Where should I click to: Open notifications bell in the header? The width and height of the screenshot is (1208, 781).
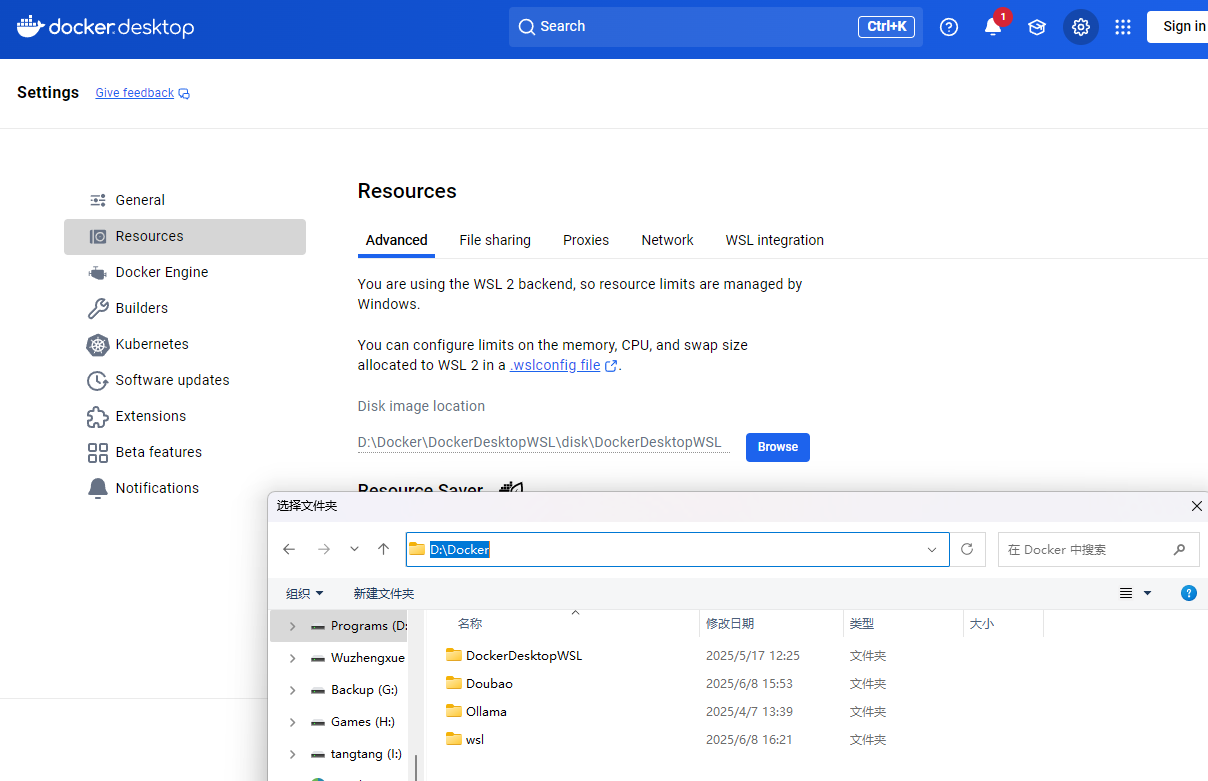point(993,27)
